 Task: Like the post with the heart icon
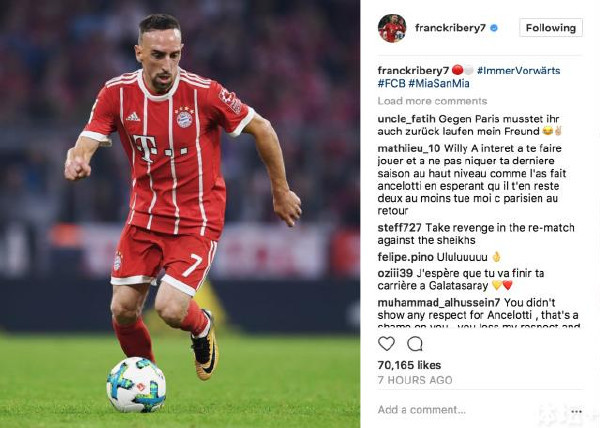386,343
